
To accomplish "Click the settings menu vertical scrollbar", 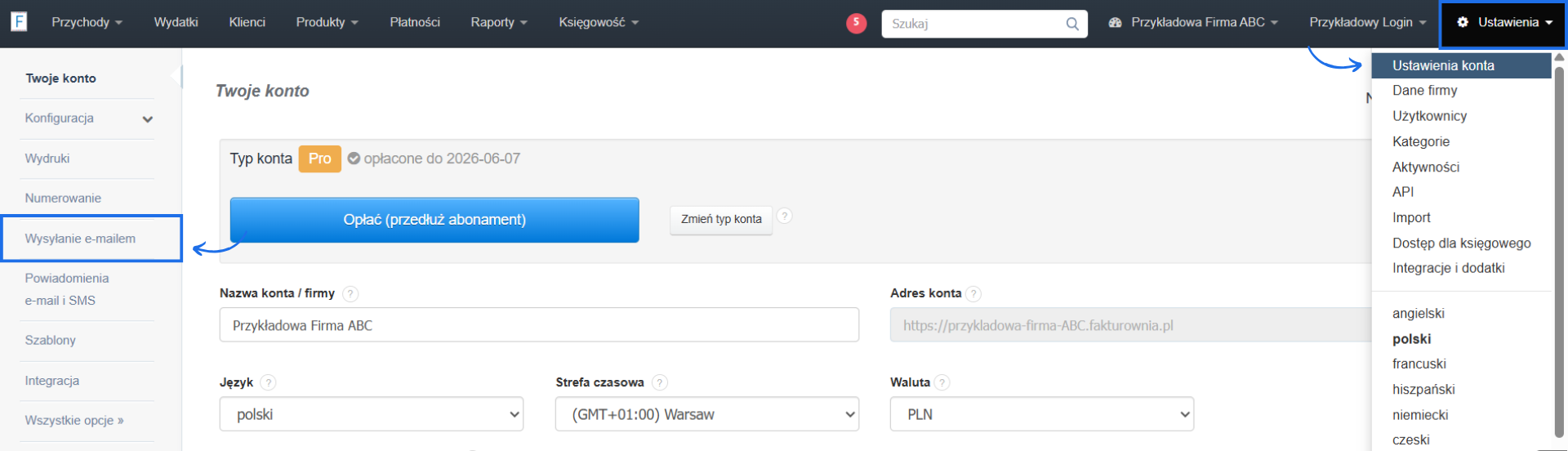I will pos(1558,245).
